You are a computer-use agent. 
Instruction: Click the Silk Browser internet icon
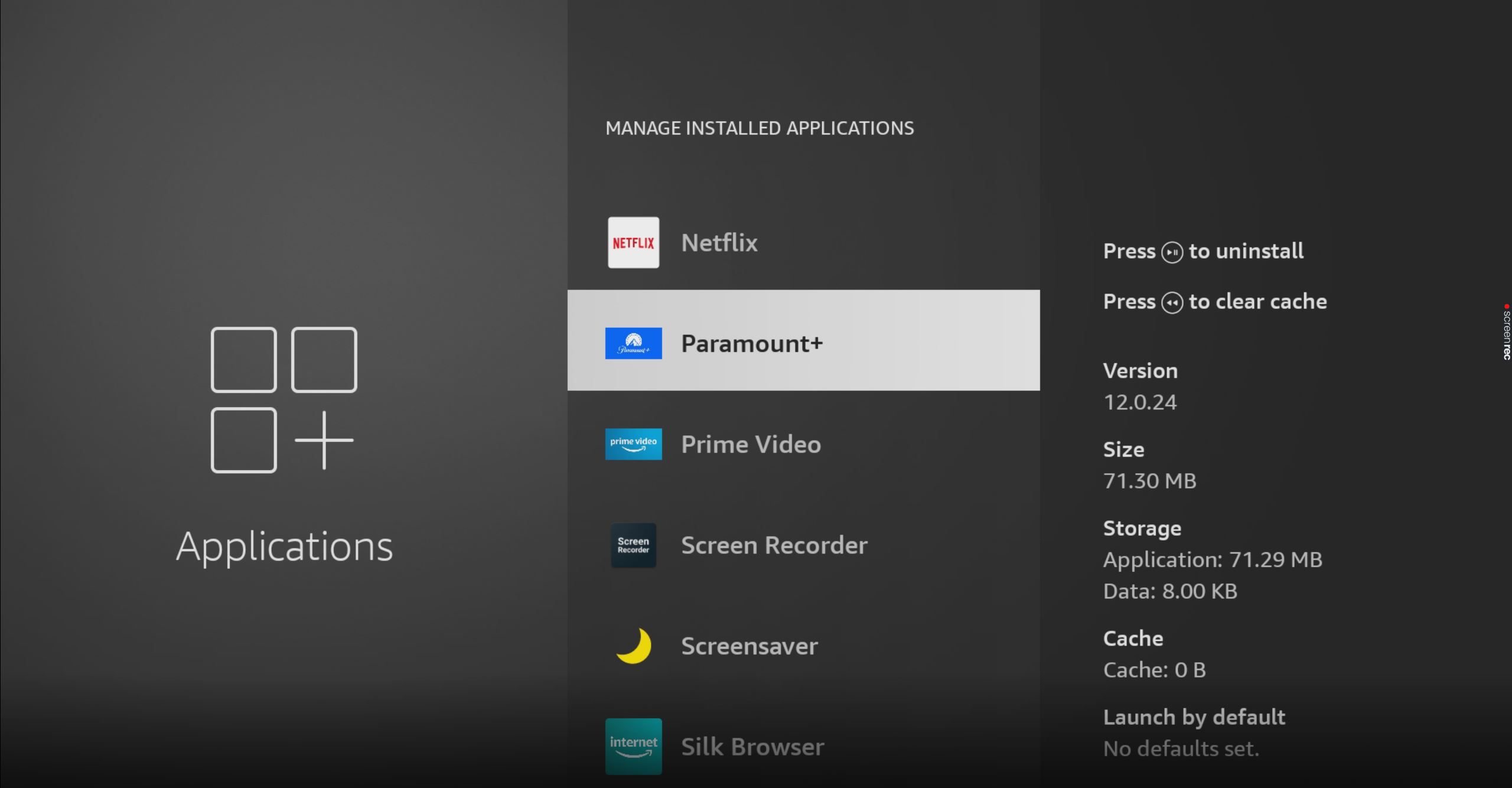coord(633,746)
